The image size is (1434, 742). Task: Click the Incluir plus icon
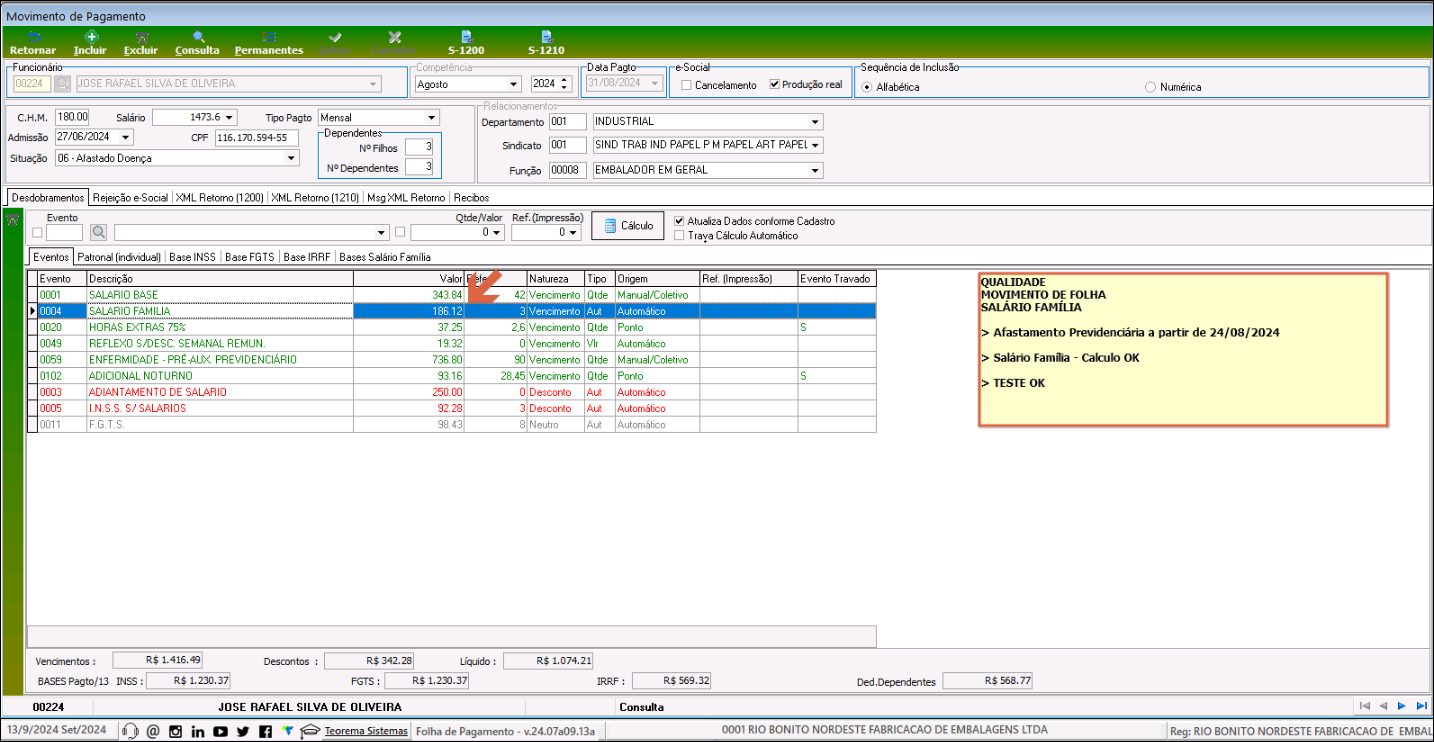click(91, 36)
